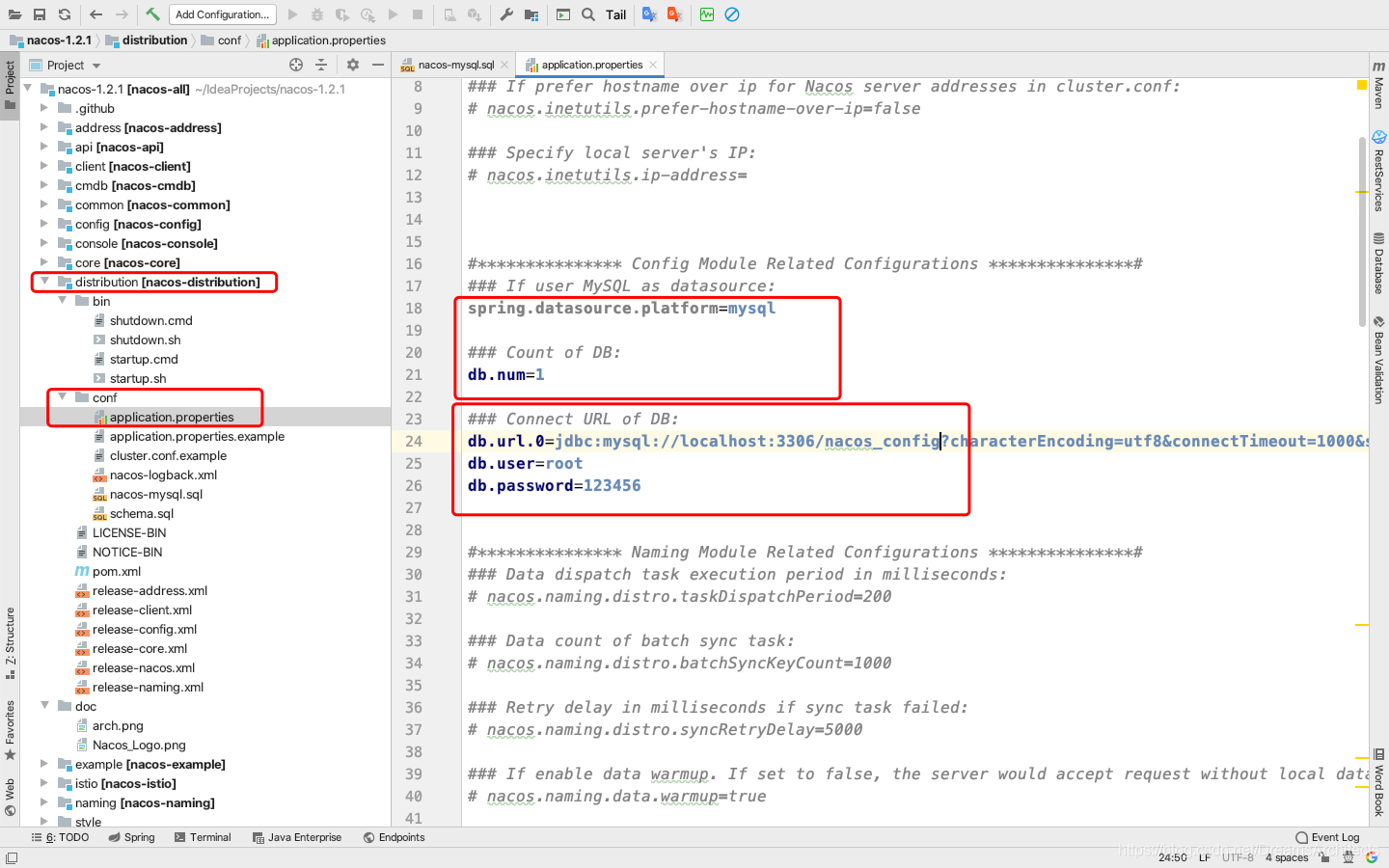Collapse the doc folder
Viewport: 1389px width, 868px height.
(44, 706)
